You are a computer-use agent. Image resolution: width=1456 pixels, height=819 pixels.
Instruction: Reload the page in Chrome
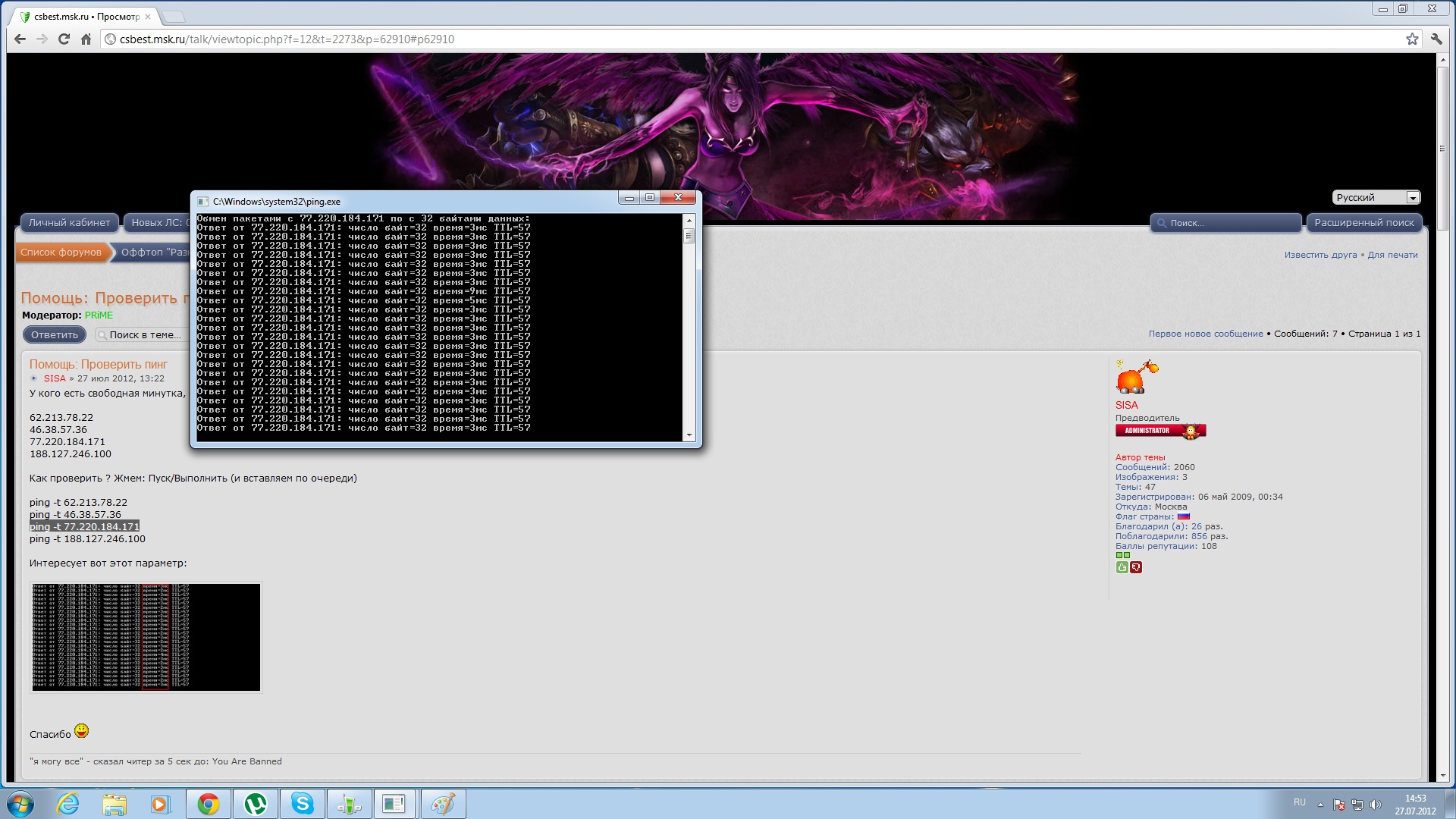(64, 39)
